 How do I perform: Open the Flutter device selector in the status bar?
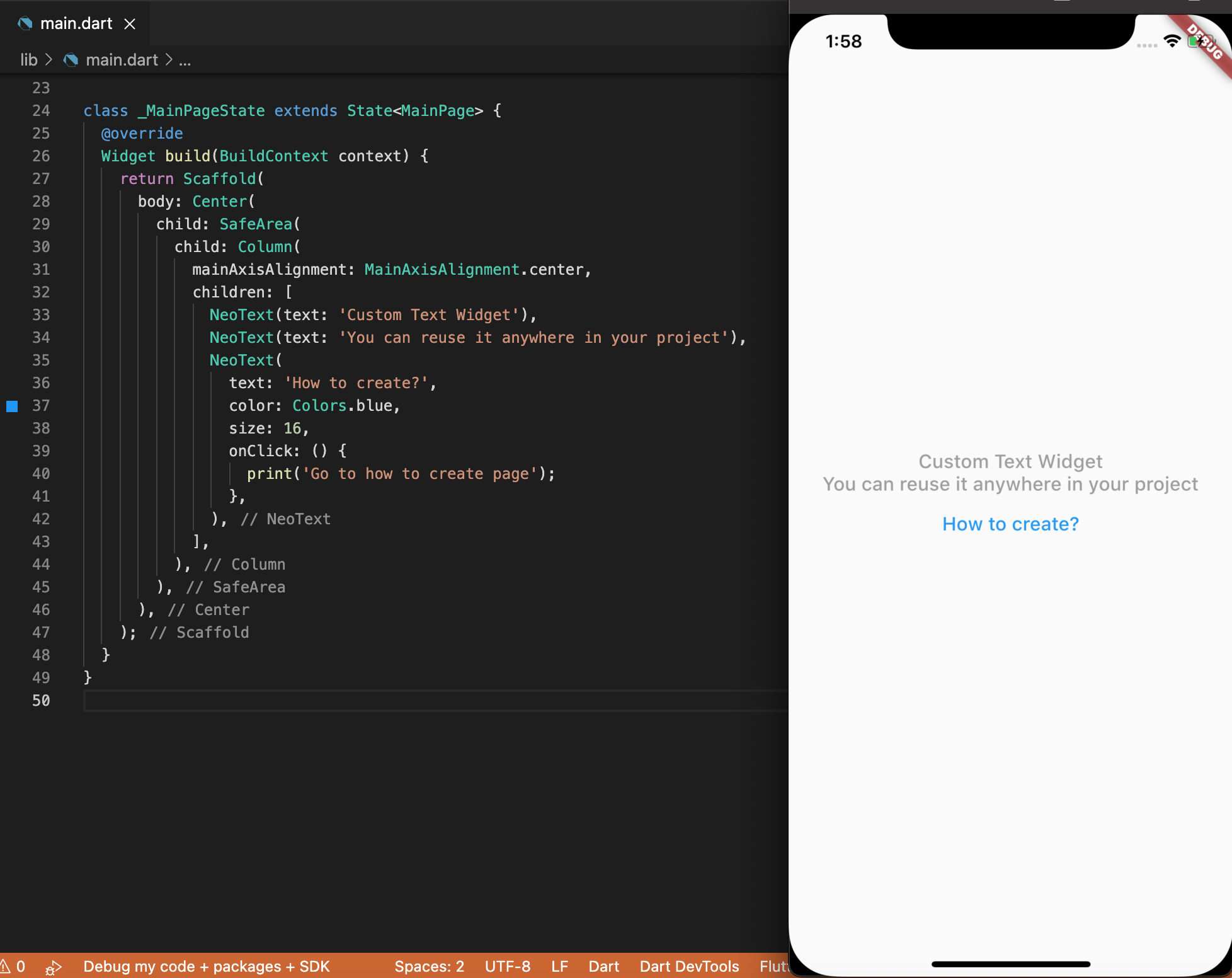pos(776,966)
